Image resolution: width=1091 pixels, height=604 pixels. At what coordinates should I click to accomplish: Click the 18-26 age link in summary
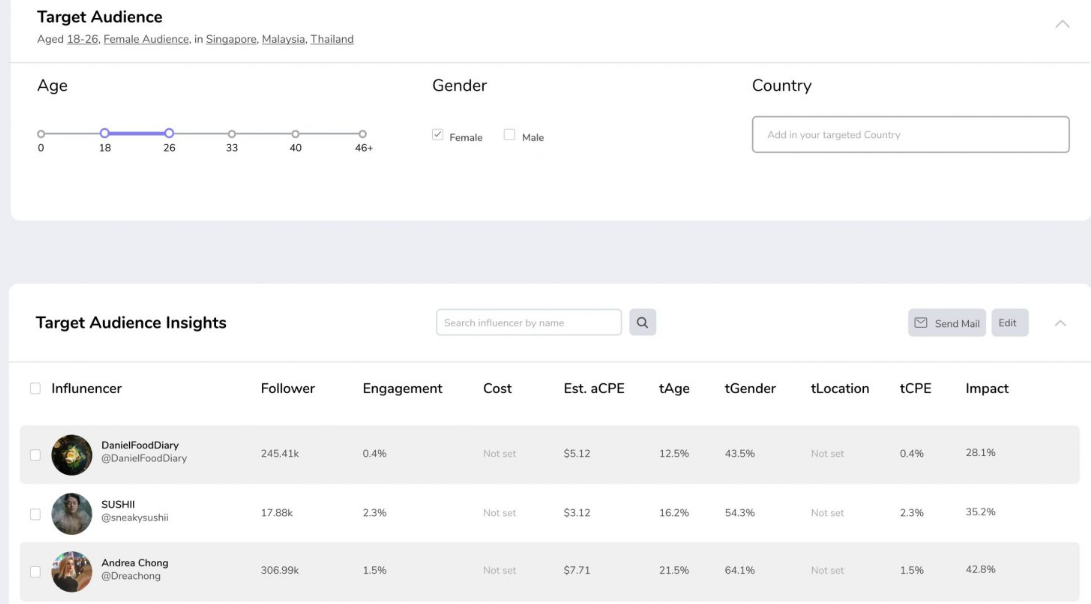(x=82, y=39)
